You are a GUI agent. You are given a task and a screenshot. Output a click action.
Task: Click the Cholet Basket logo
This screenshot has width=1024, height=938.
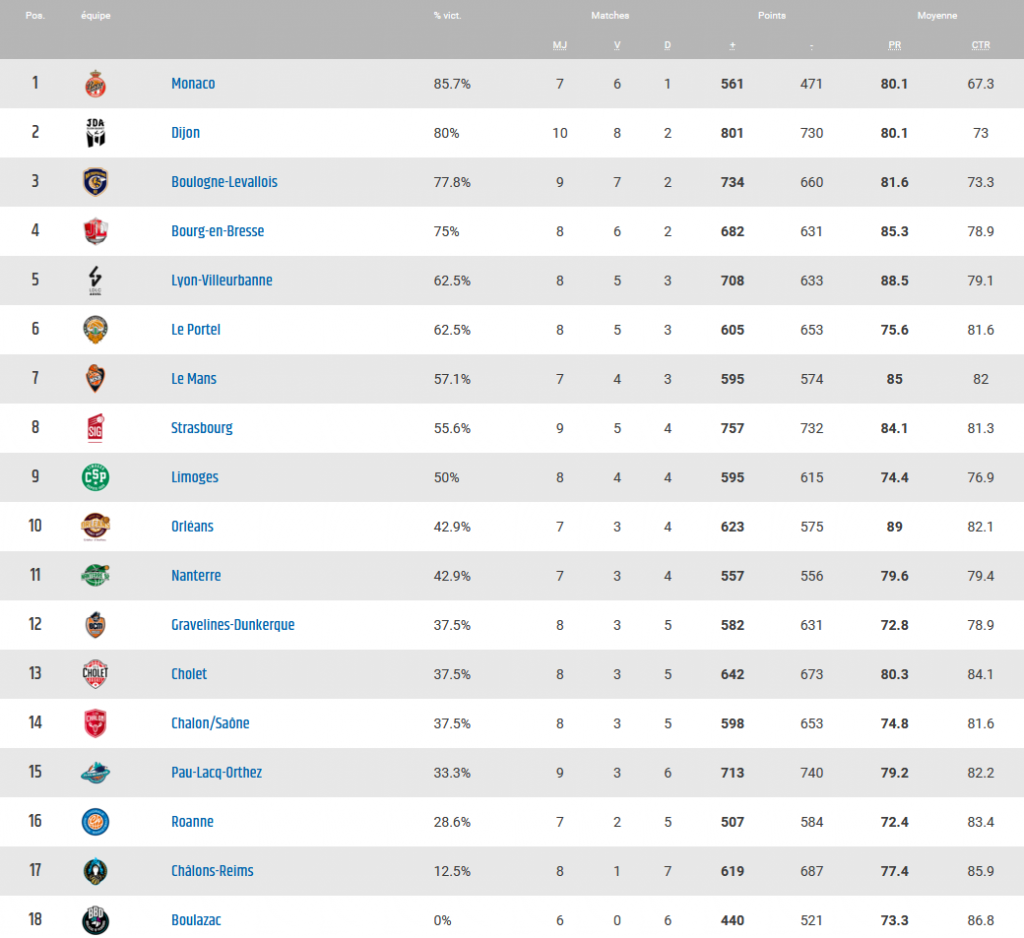(x=95, y=674)
